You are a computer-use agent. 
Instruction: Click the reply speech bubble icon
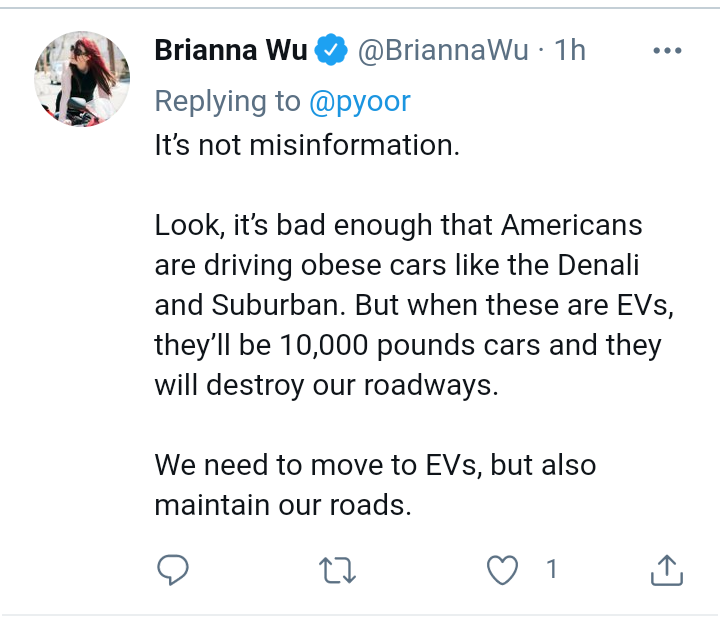(x=173, y=570)
